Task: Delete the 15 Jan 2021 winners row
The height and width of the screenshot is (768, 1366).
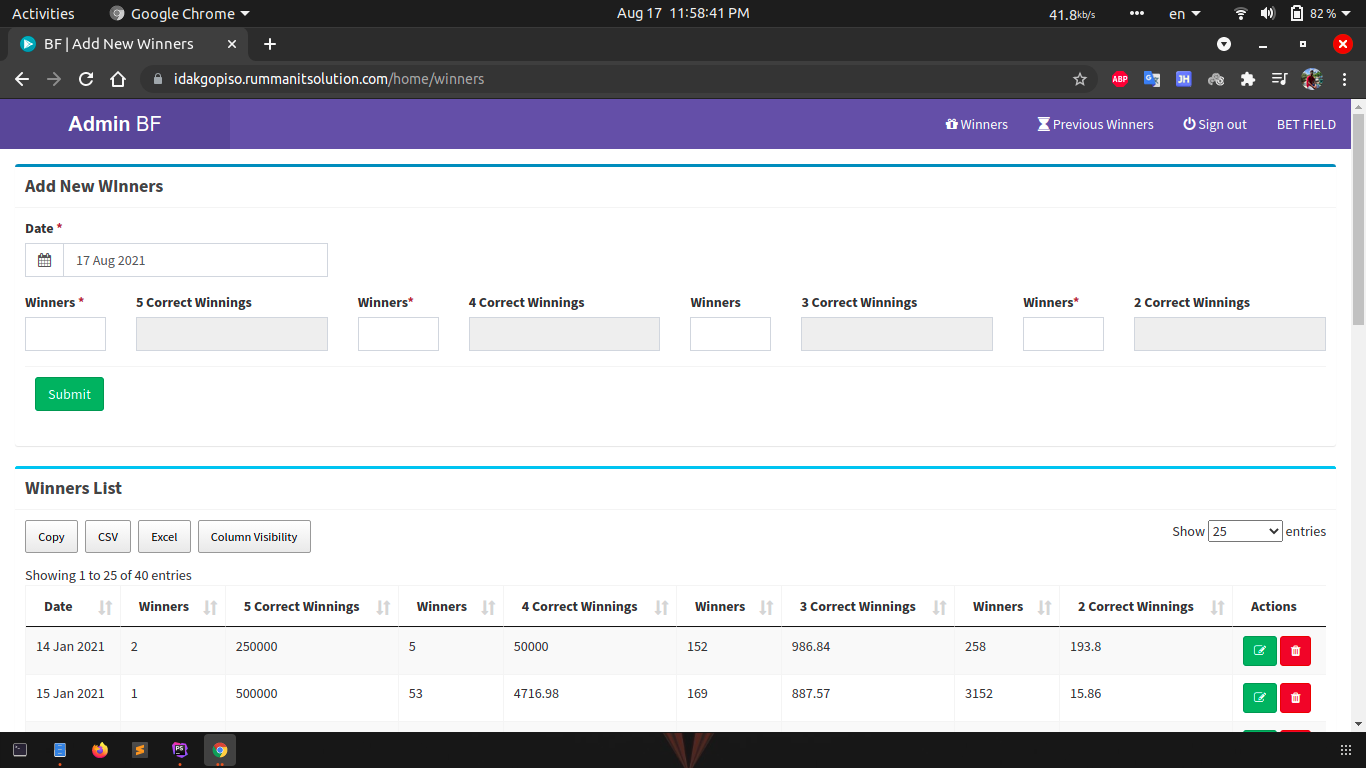Action: click(x=1295, y=697)
